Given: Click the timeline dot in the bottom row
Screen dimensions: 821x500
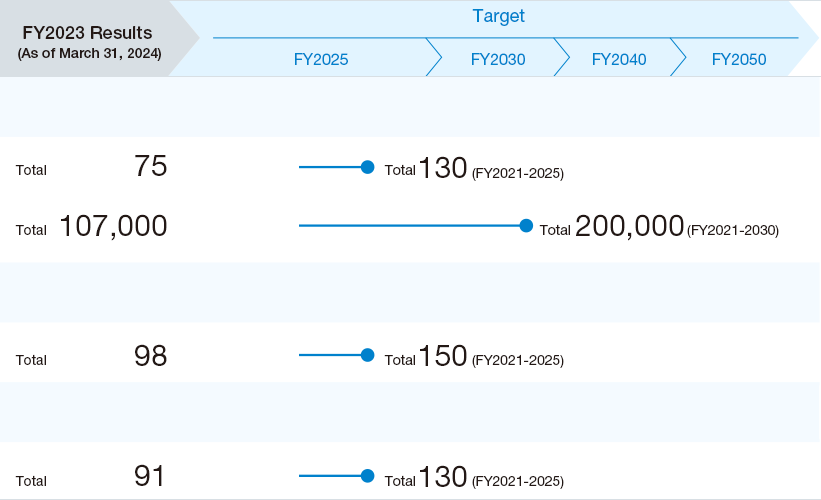Looking at the screenshot, I should pyautogui.click(x=368, y=476).
